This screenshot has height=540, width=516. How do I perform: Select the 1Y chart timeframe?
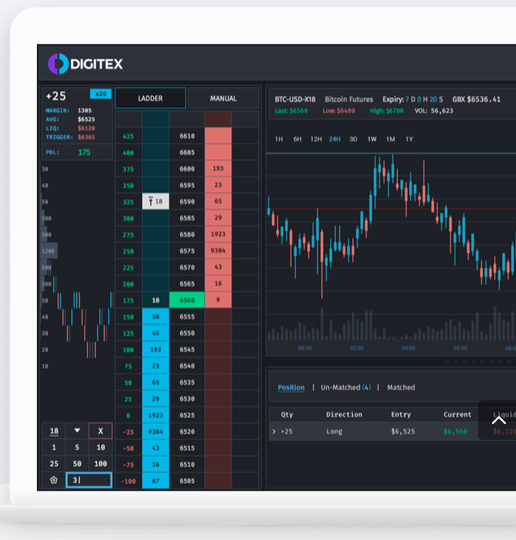click(x=409, y=139)
